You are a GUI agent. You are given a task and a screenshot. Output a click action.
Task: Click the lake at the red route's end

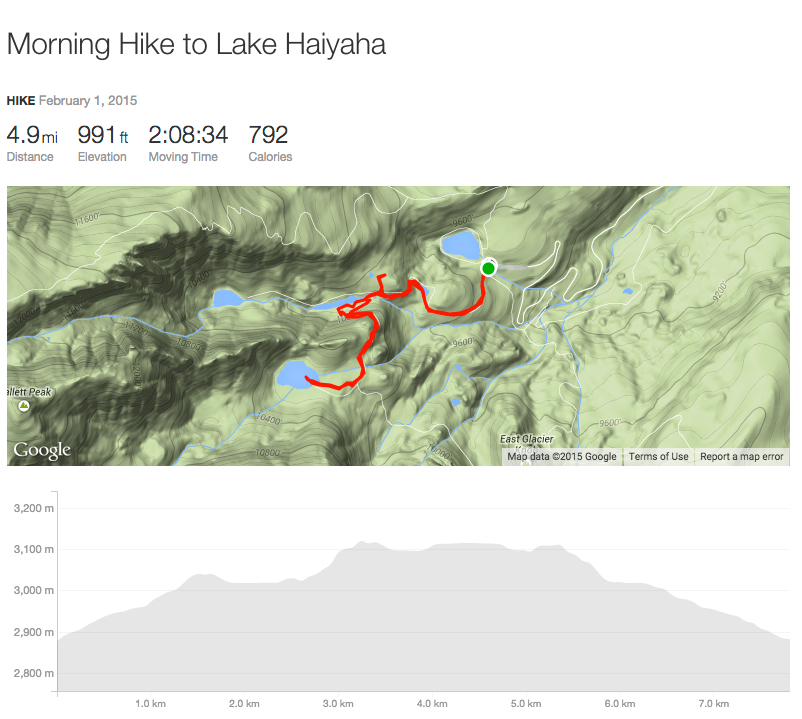pos(294,375)
